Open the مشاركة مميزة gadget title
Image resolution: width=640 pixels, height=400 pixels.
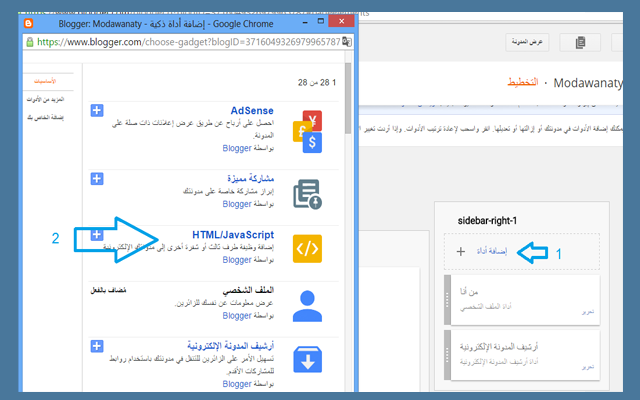point(250,178)
